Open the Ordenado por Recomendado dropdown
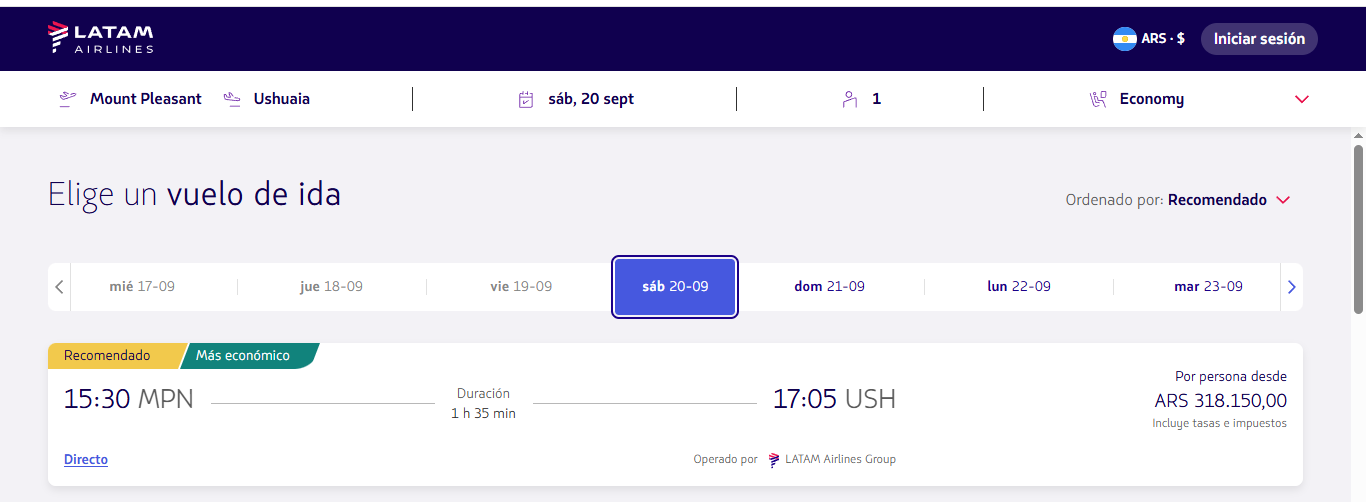Screen dimensions: 1366x502 (x=1178, y=200)
